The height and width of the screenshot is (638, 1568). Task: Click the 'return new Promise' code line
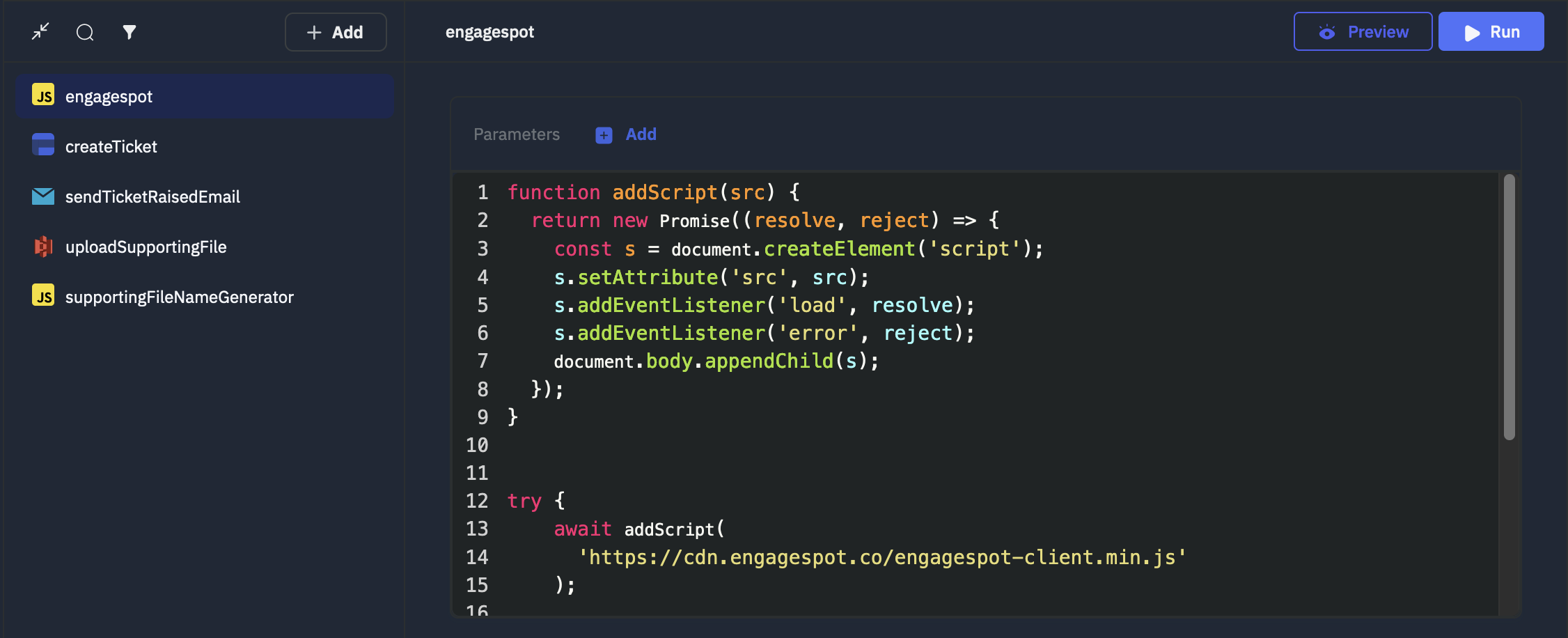(x=765, y=221)
